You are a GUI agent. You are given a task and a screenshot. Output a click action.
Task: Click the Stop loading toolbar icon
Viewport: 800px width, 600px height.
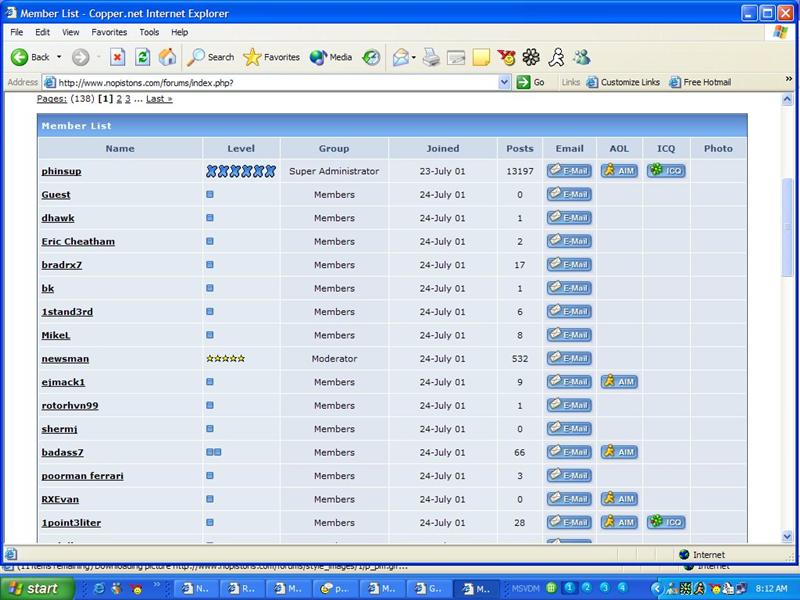coord(118,57)
